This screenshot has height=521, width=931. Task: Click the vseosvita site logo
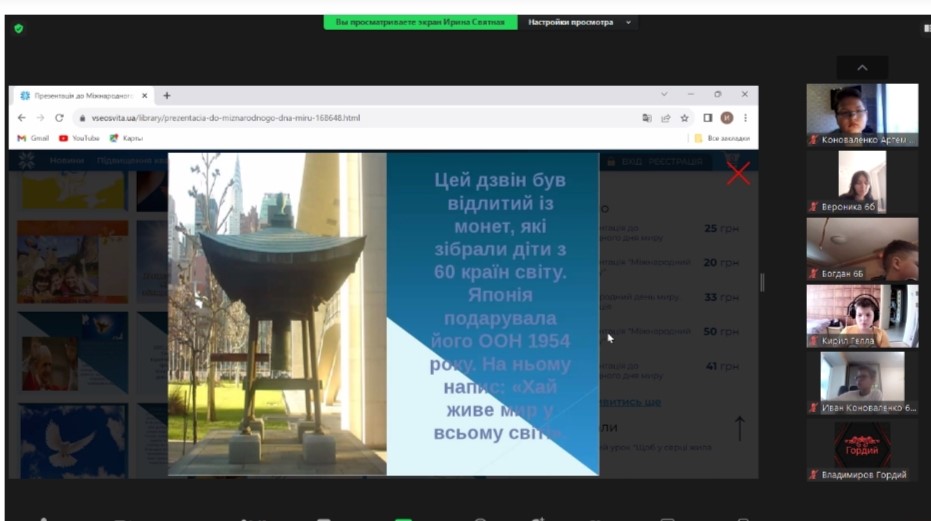pyautogui.click(x=26, y=160)
